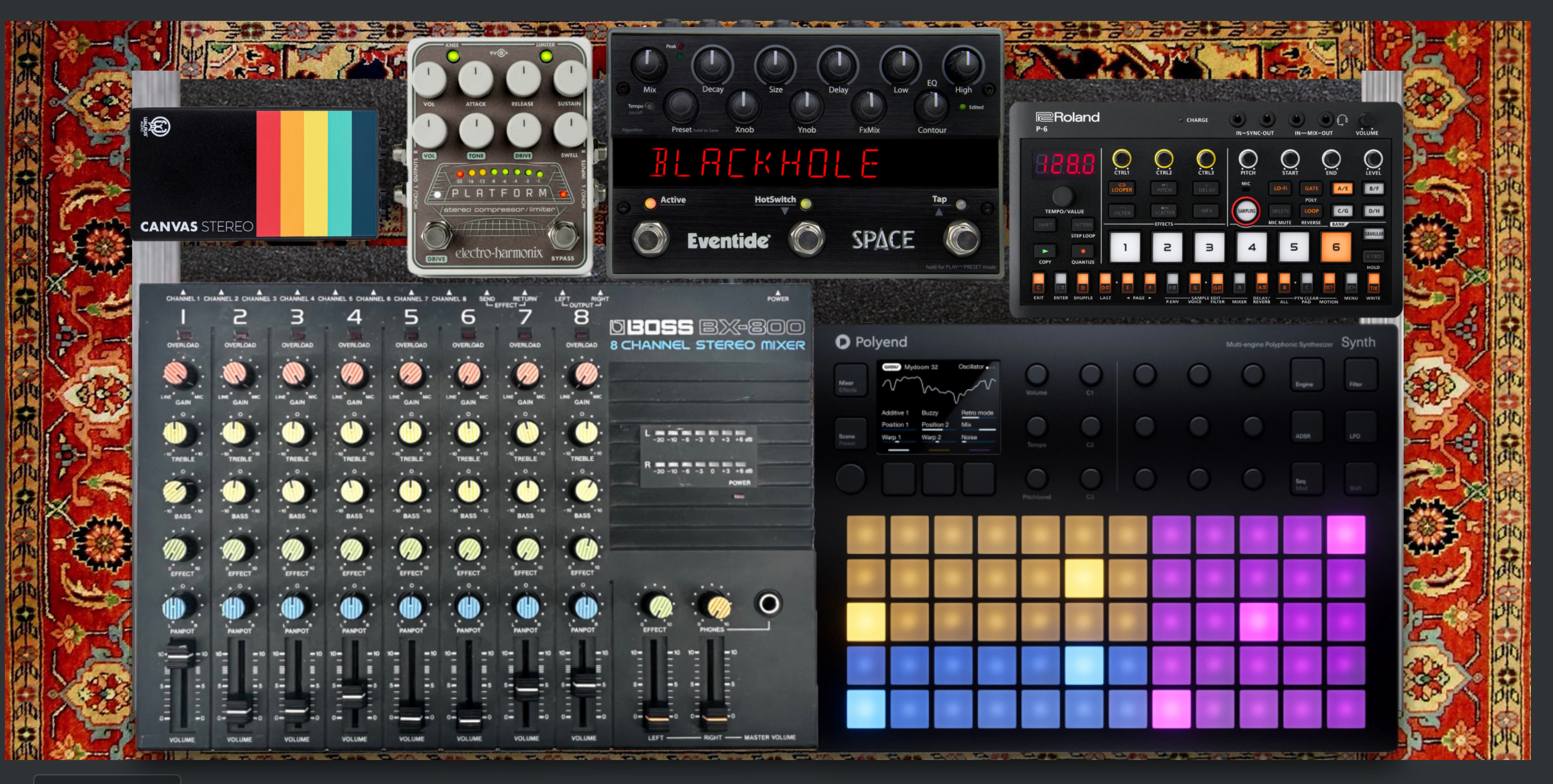This screenshot has width=1553, height=784.
Task: Click the Mix knob on Eventide Space
Action: pos(649,64)
